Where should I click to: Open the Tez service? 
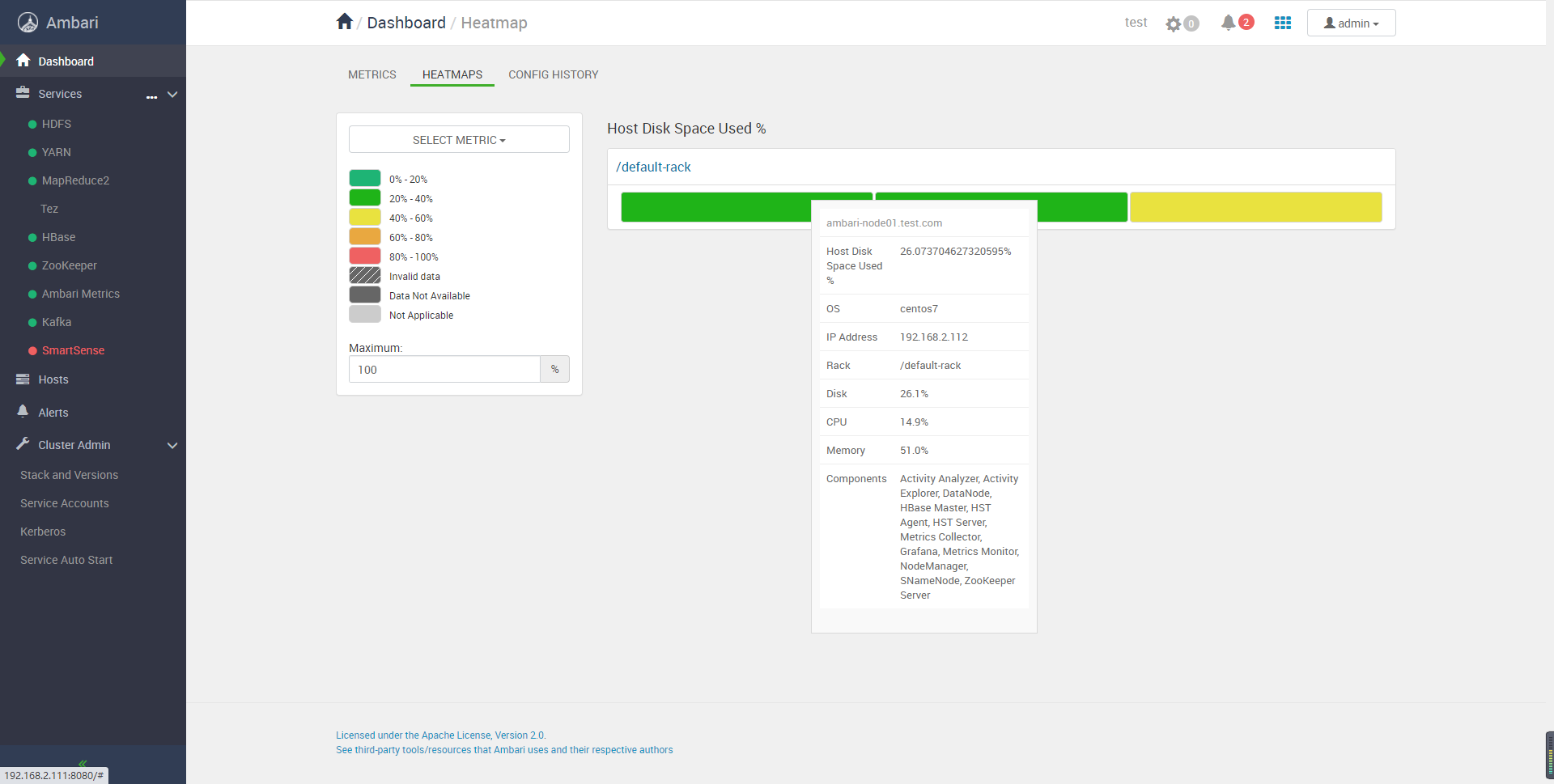(49, 209)
